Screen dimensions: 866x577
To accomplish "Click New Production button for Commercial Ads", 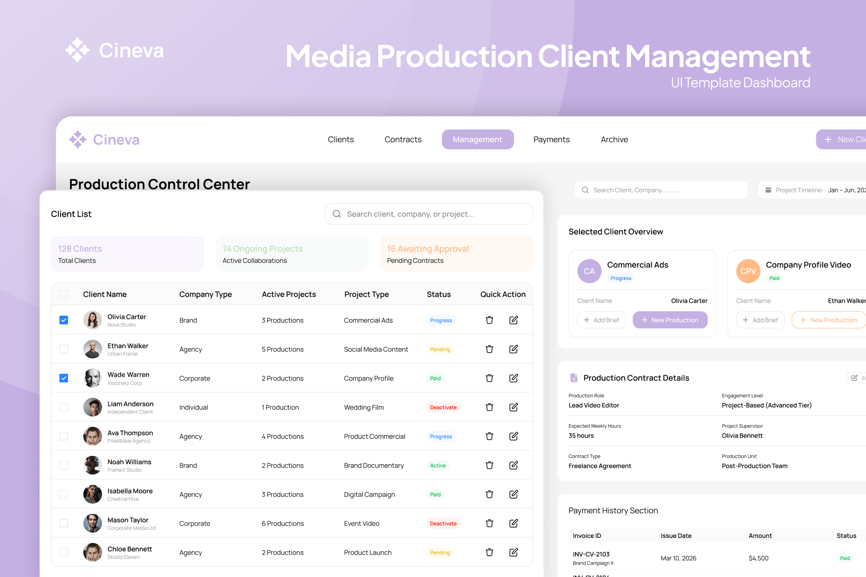I will tap(670, 320).
